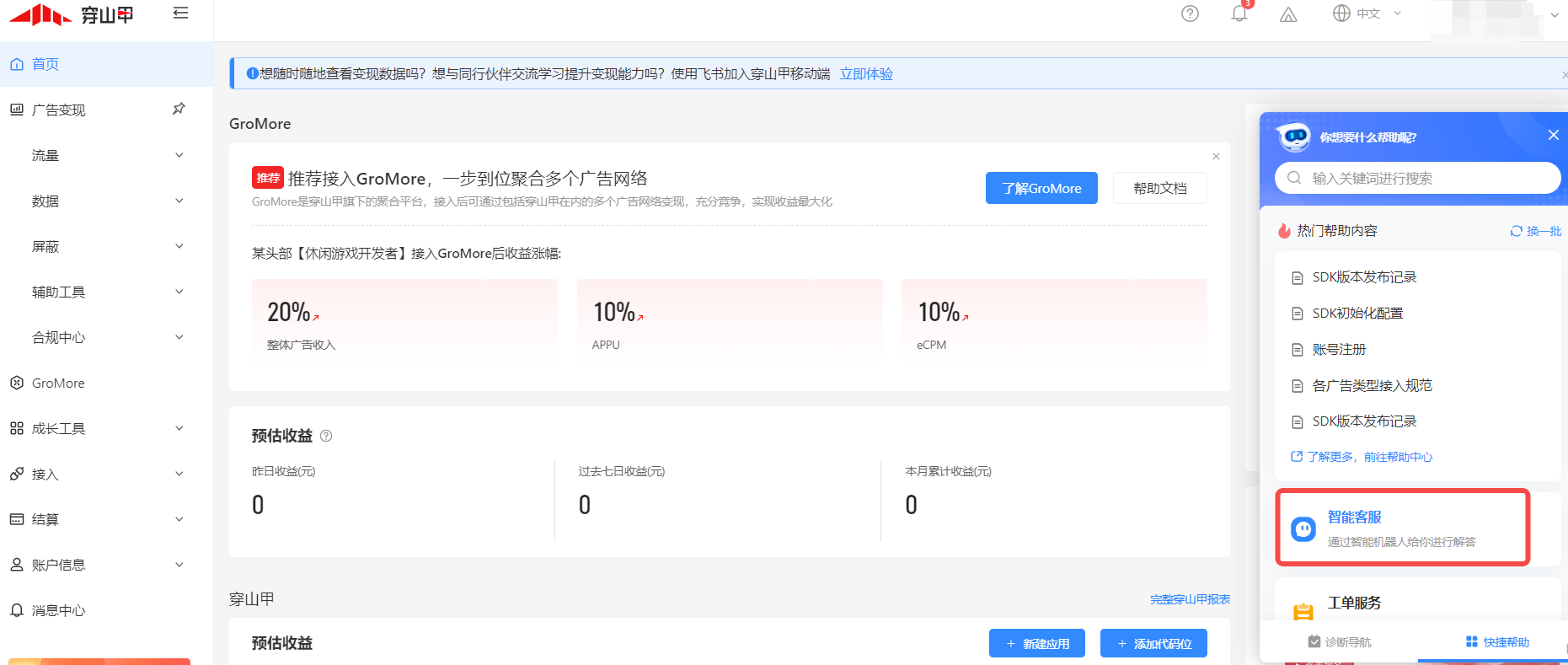Open the 广告变现 menu item

tap(106, 110)
